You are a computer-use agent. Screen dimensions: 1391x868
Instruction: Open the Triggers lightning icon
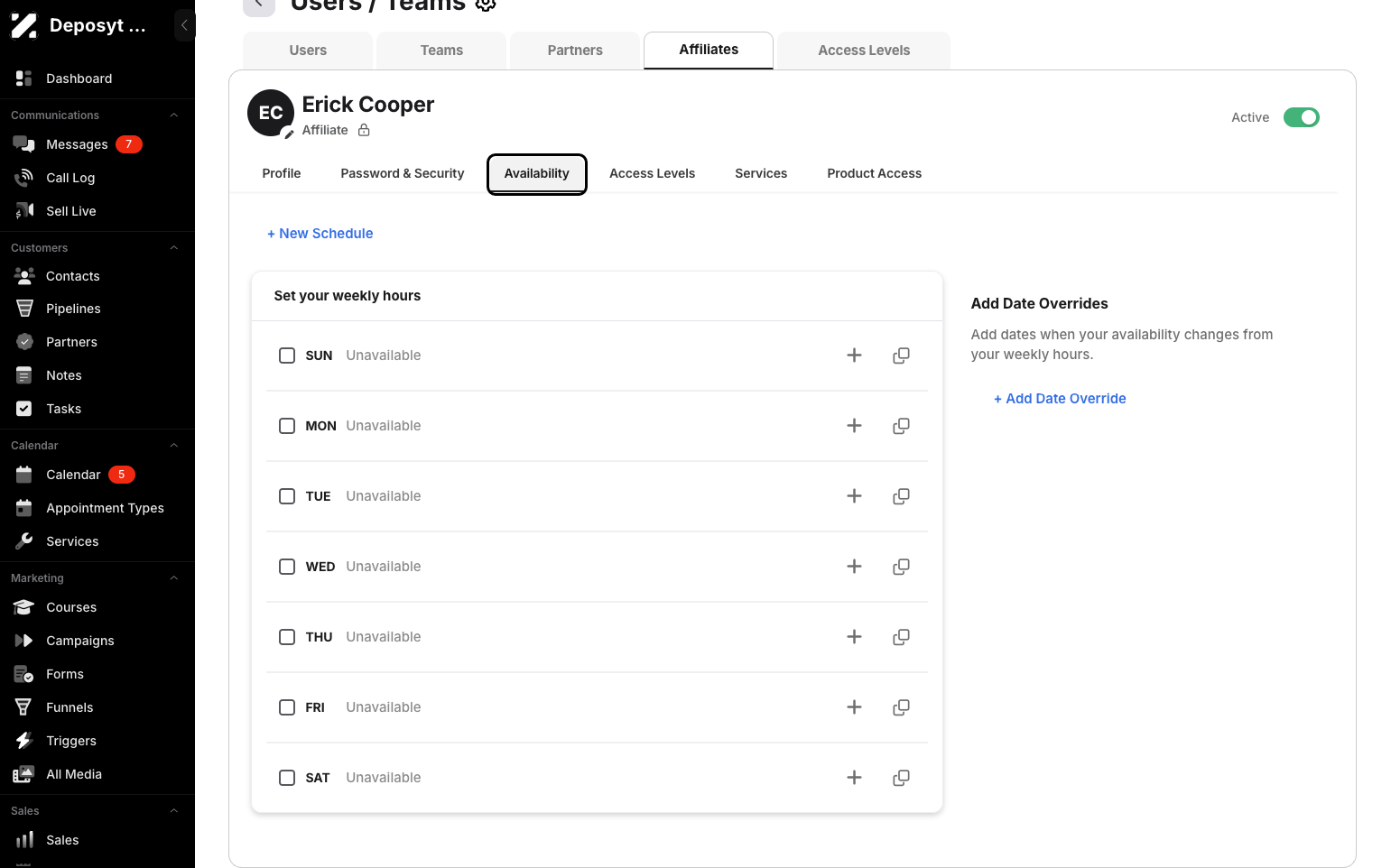tap(24, 741)
